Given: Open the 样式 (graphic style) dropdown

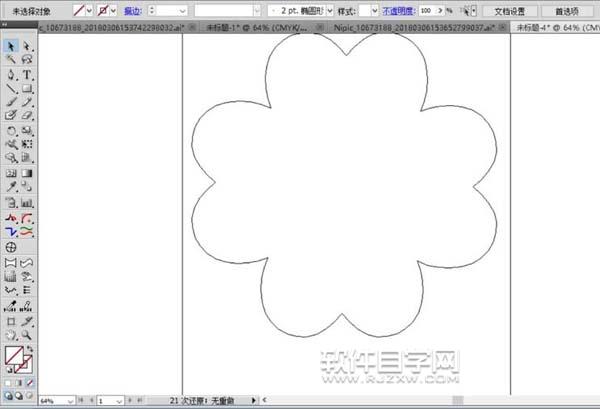Looking at the screenshot, I should point(375,11).
